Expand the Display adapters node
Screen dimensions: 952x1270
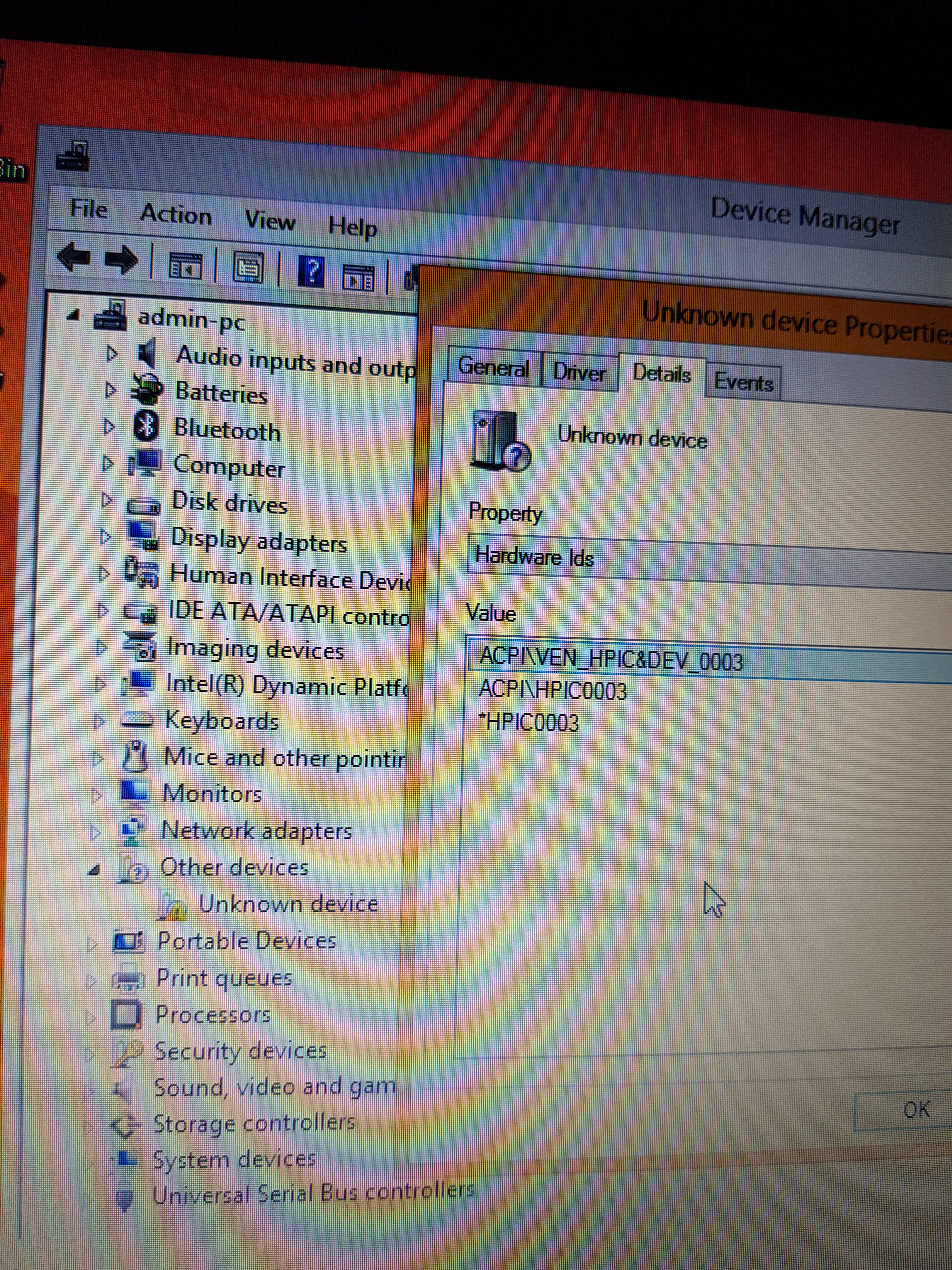pyautogui.click(x=105, y=537)
